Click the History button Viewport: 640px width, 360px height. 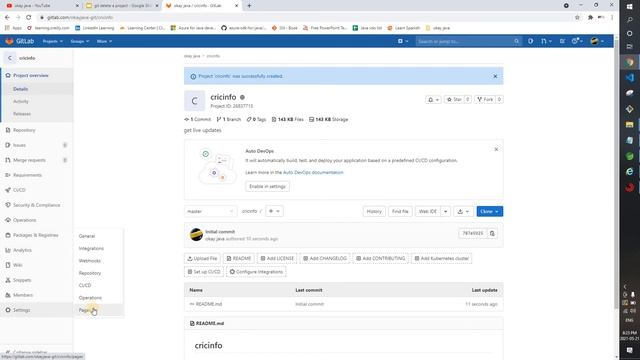click(374, 211)
